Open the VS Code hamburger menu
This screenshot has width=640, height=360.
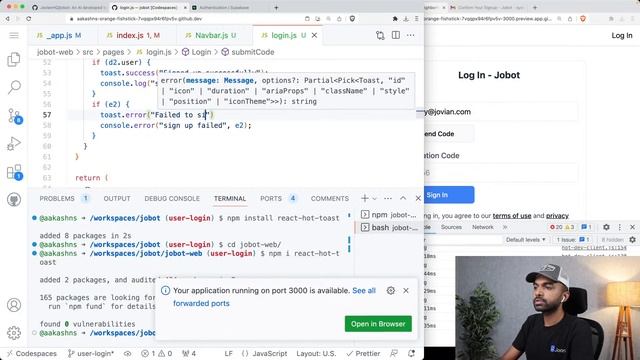14,36
